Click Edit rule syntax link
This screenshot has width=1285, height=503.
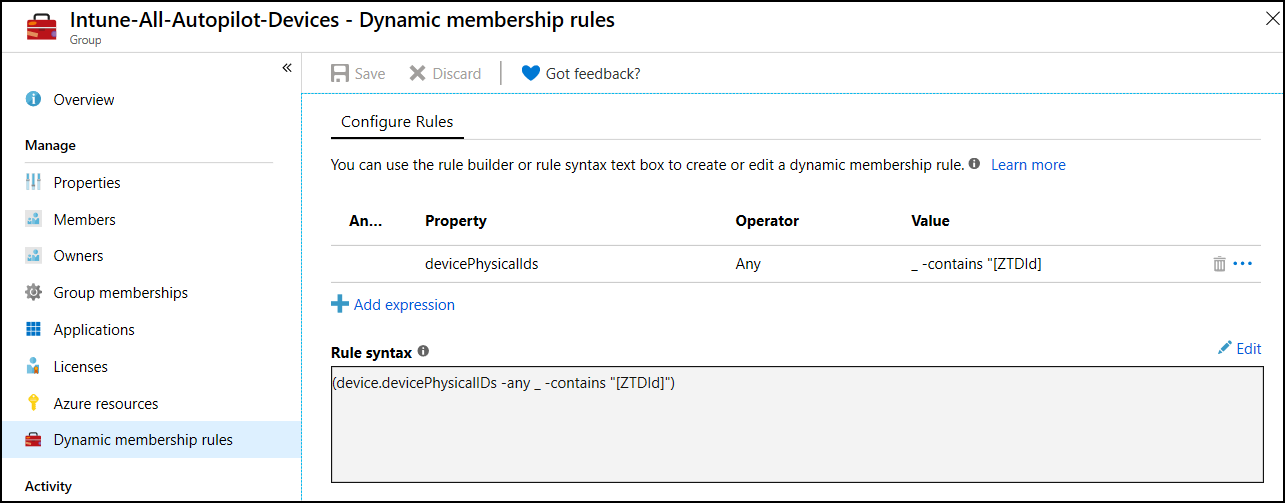pyautogui.click(x=1240, y=348)
